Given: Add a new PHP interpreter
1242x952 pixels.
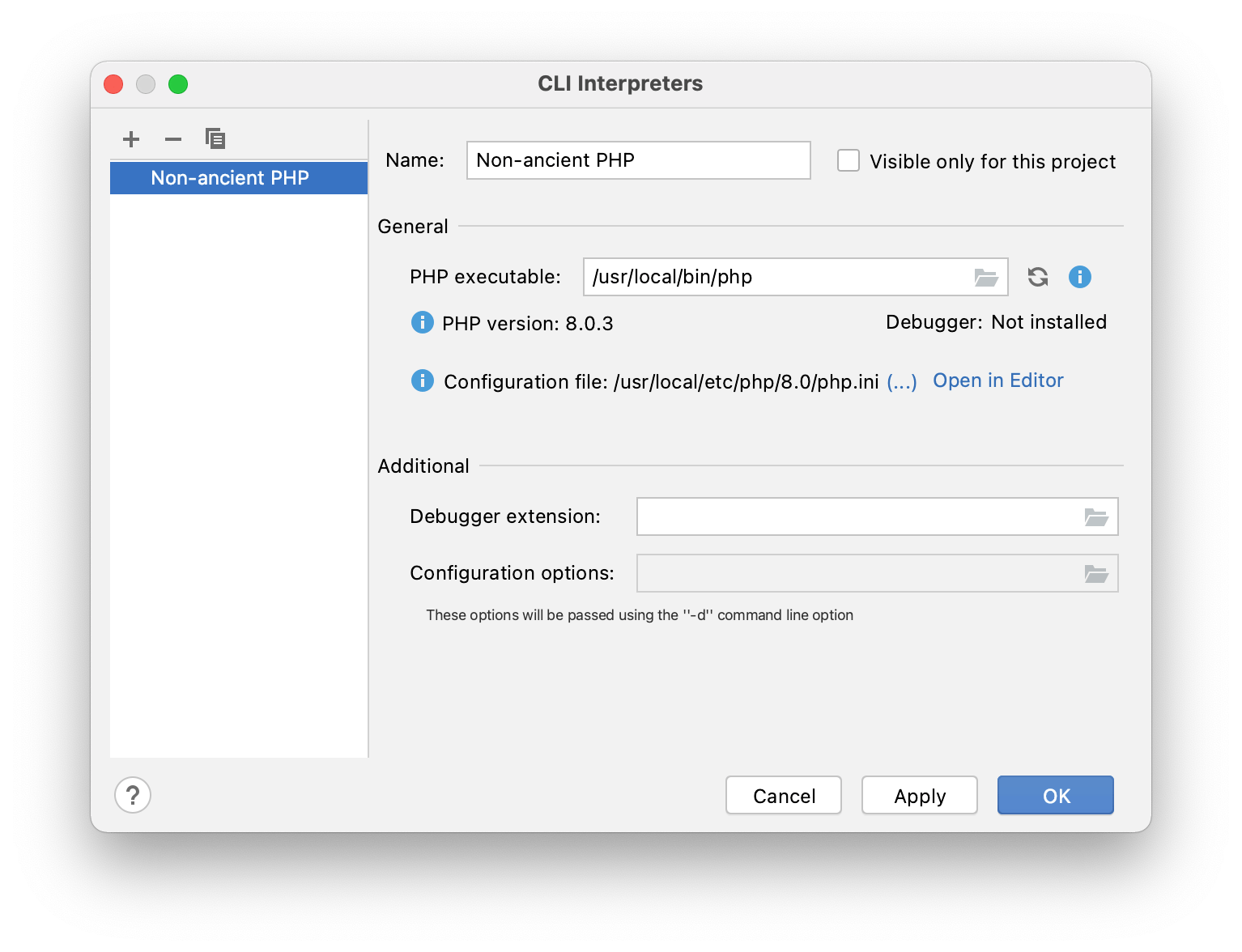Looking at the screenshot, I should tap(130, 138).
